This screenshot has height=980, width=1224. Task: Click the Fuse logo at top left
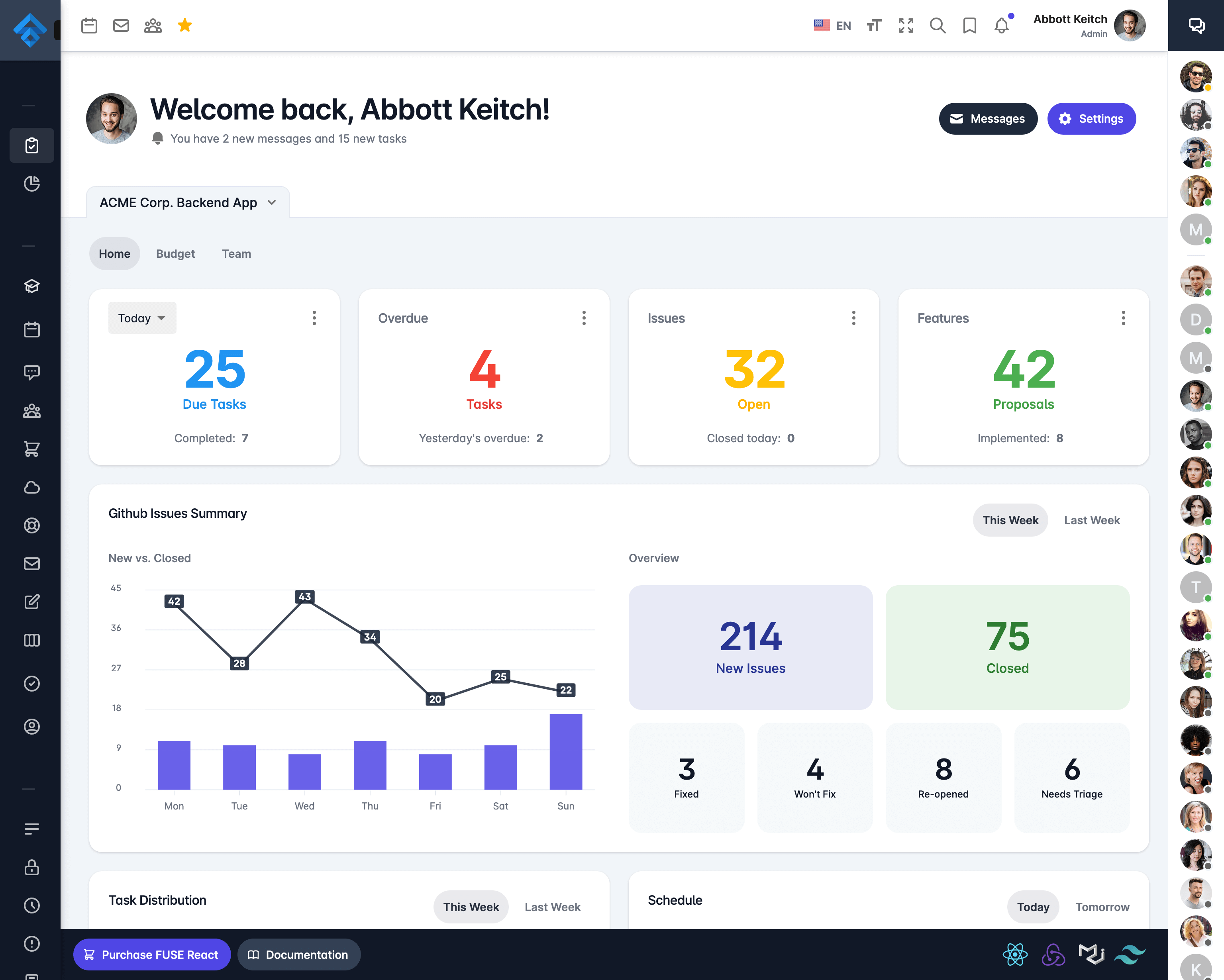coord(30,30)
